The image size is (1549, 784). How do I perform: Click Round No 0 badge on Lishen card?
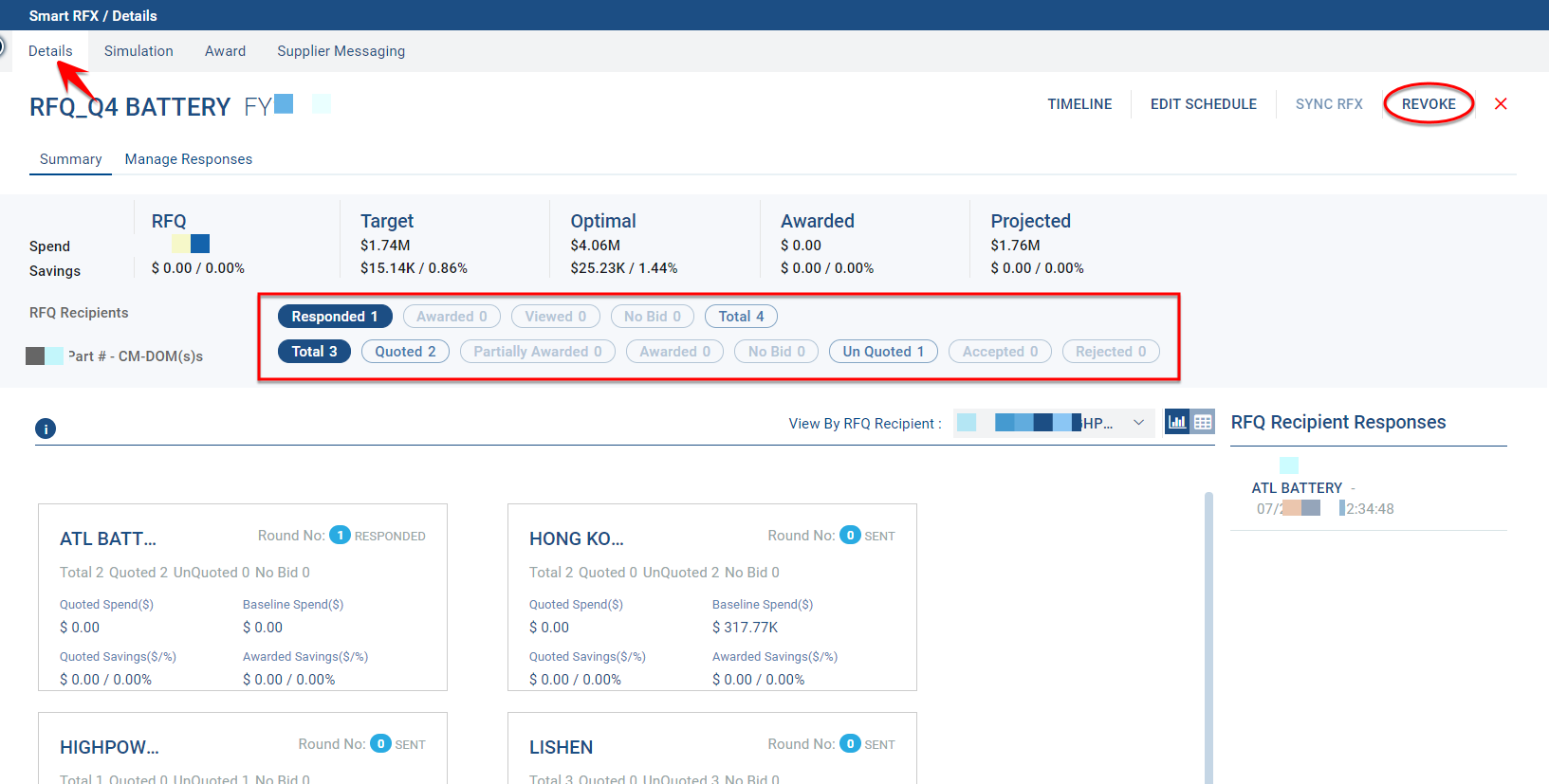coord(850,744)
